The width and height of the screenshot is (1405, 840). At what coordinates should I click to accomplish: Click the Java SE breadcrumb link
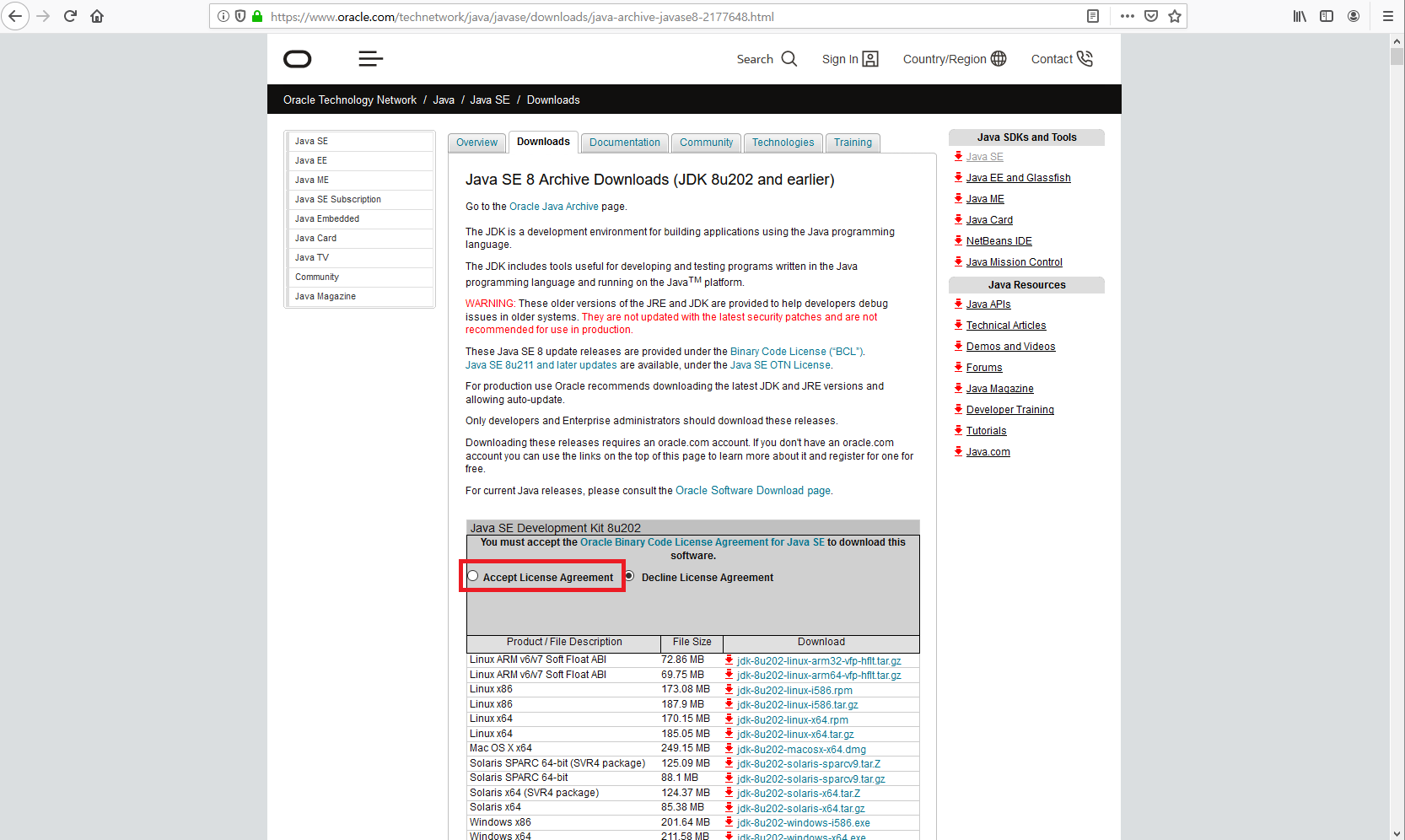tap(490, 100)
